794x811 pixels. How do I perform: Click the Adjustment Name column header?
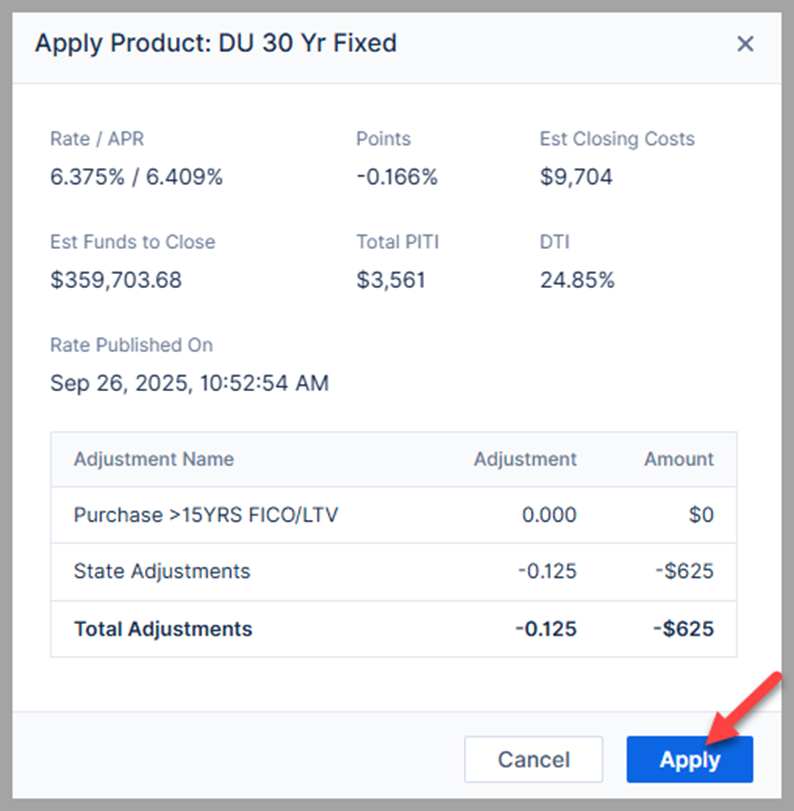click(x=154, y=459)
